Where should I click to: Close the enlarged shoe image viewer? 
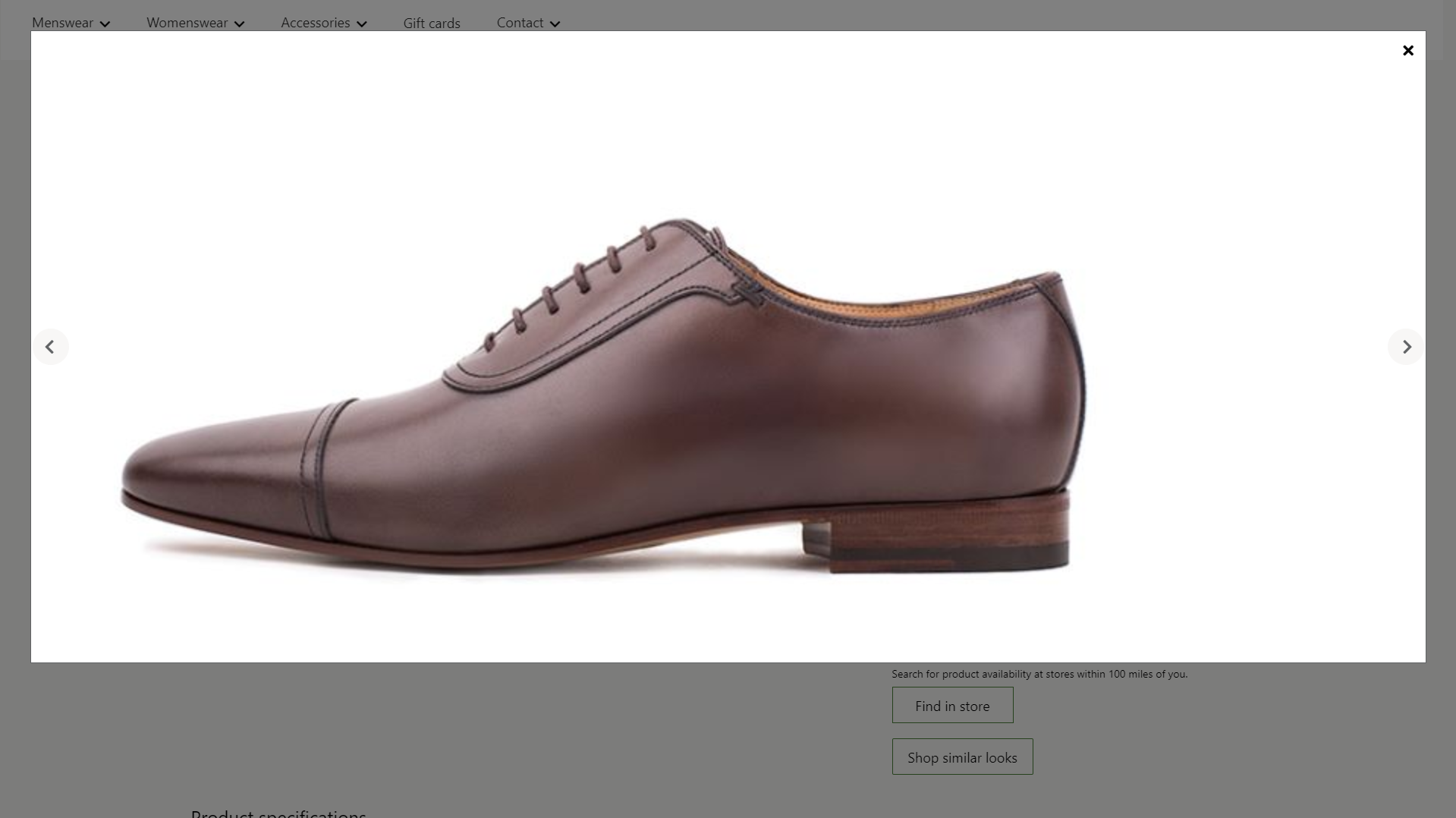[x=1407, y=51]
